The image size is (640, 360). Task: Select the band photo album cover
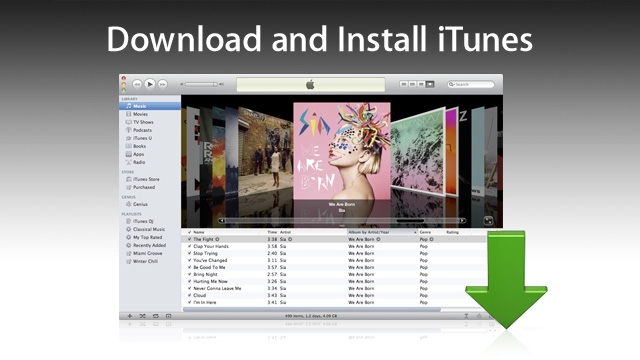pos(265,152)
